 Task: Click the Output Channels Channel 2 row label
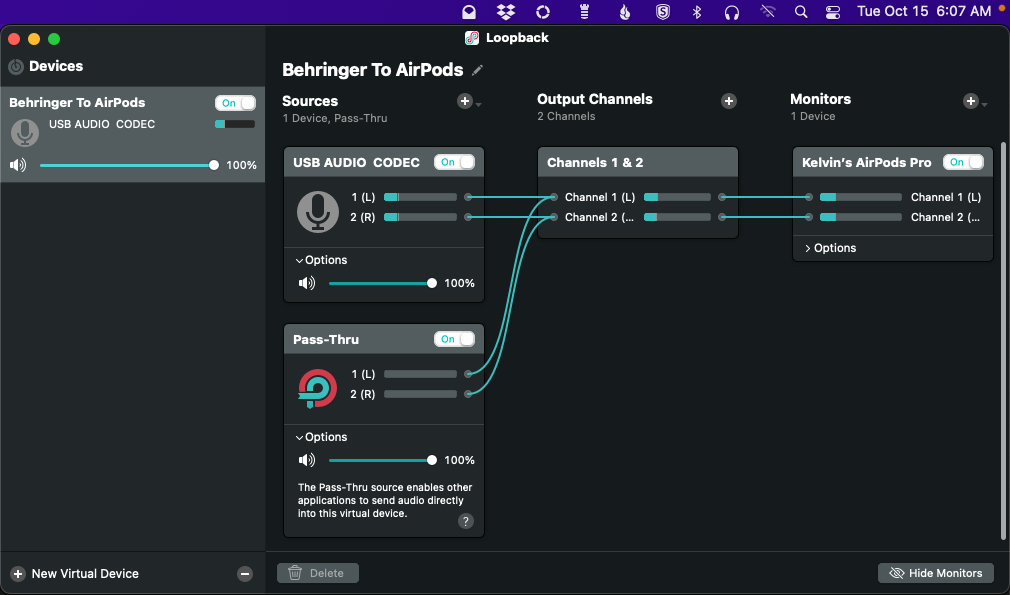click(x=599, y=217)
